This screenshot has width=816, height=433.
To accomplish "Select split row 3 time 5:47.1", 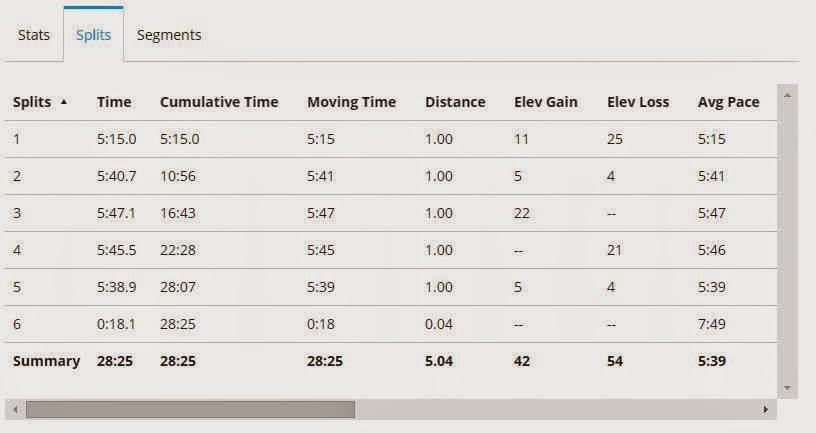I will [115, 213].
